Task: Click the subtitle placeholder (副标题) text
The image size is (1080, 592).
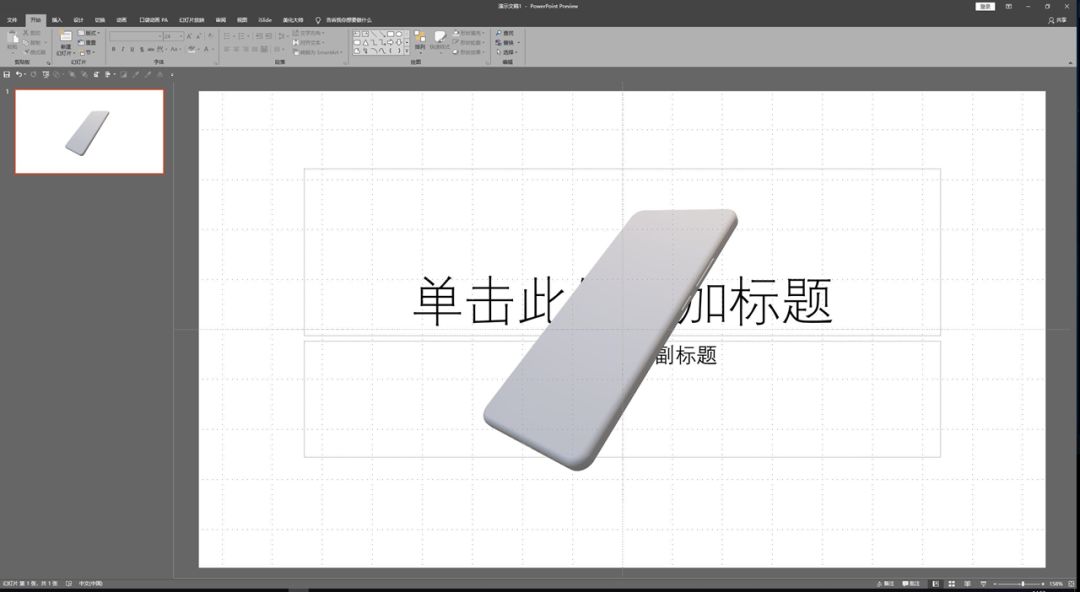Action: tap(685, 355)
